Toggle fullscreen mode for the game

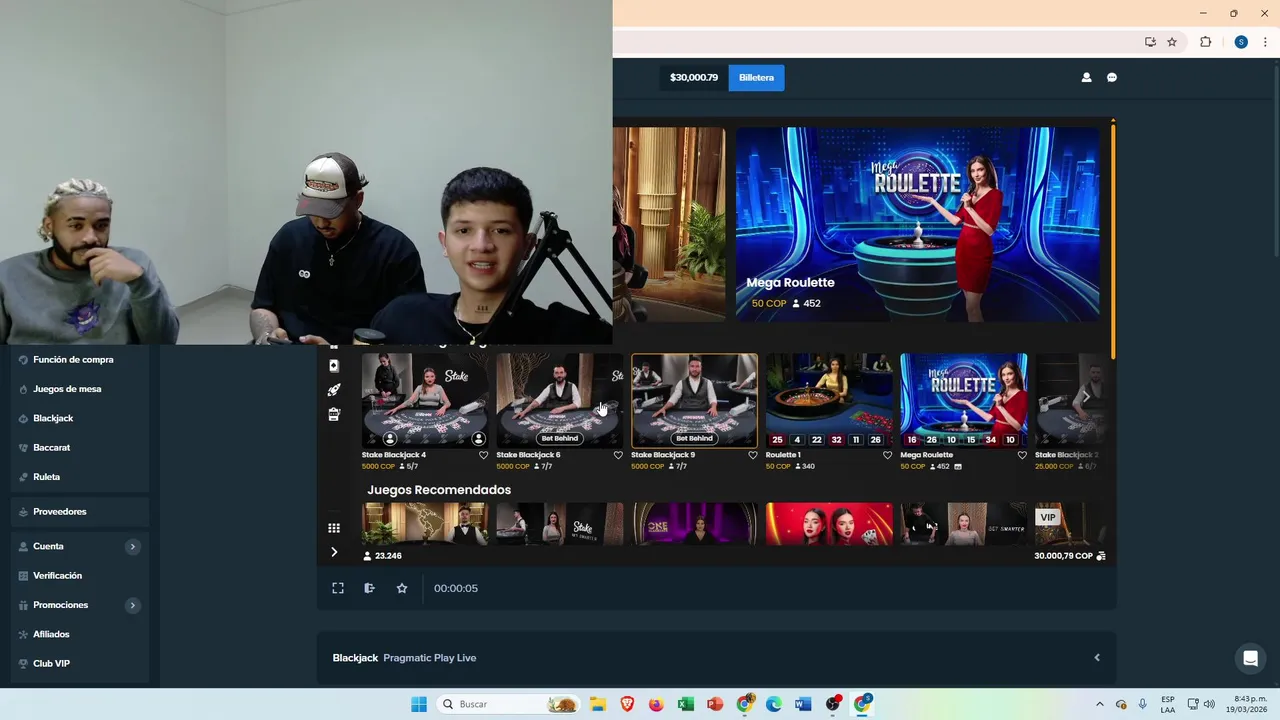338,588
